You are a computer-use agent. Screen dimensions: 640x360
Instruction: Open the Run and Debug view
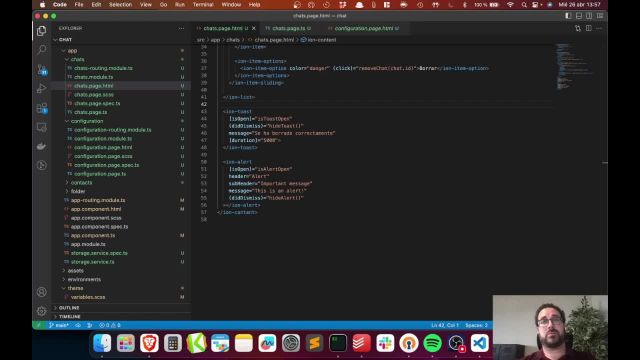click(41, 88)
